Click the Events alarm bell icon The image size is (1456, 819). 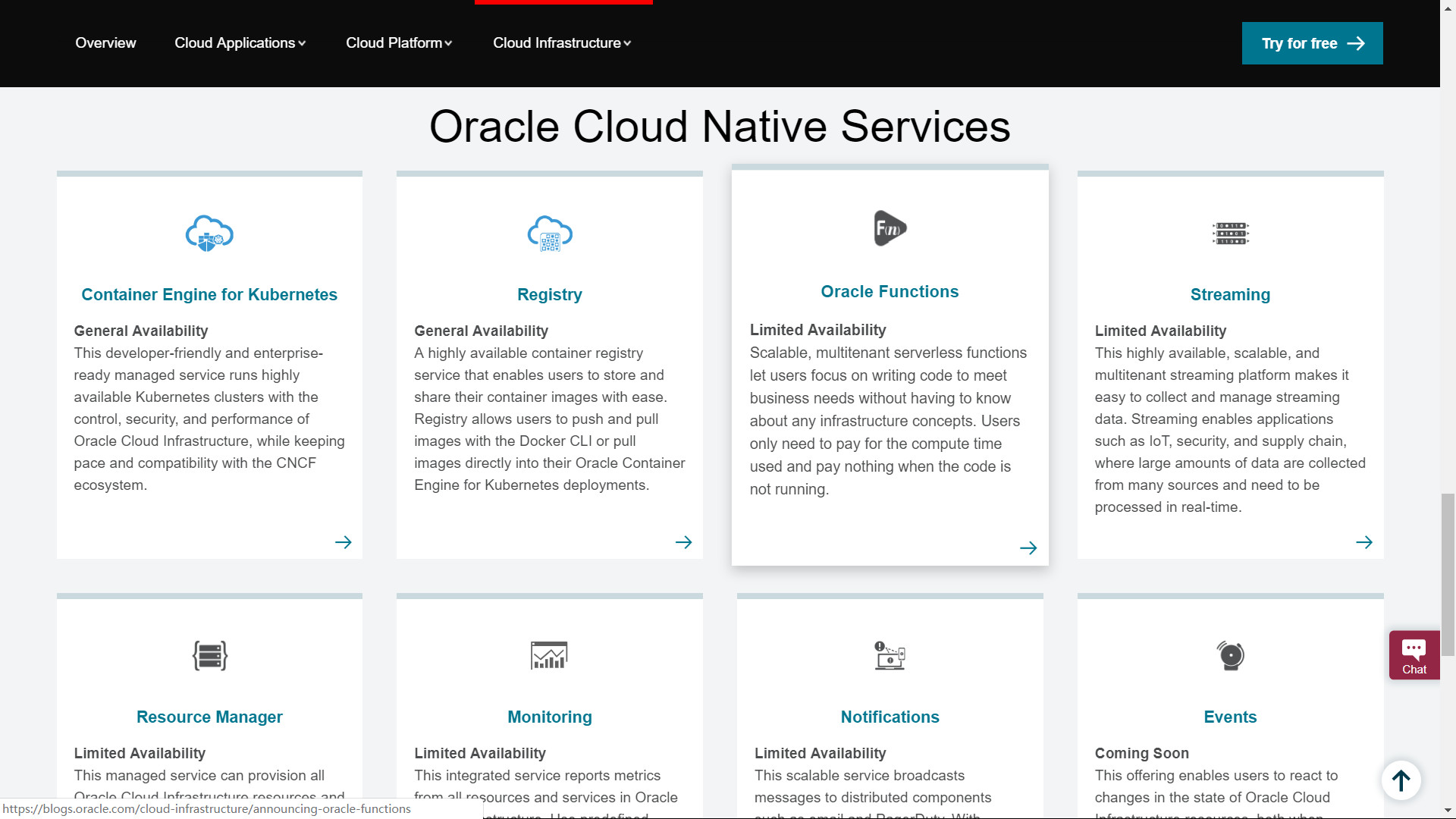tap(1230, 655)
